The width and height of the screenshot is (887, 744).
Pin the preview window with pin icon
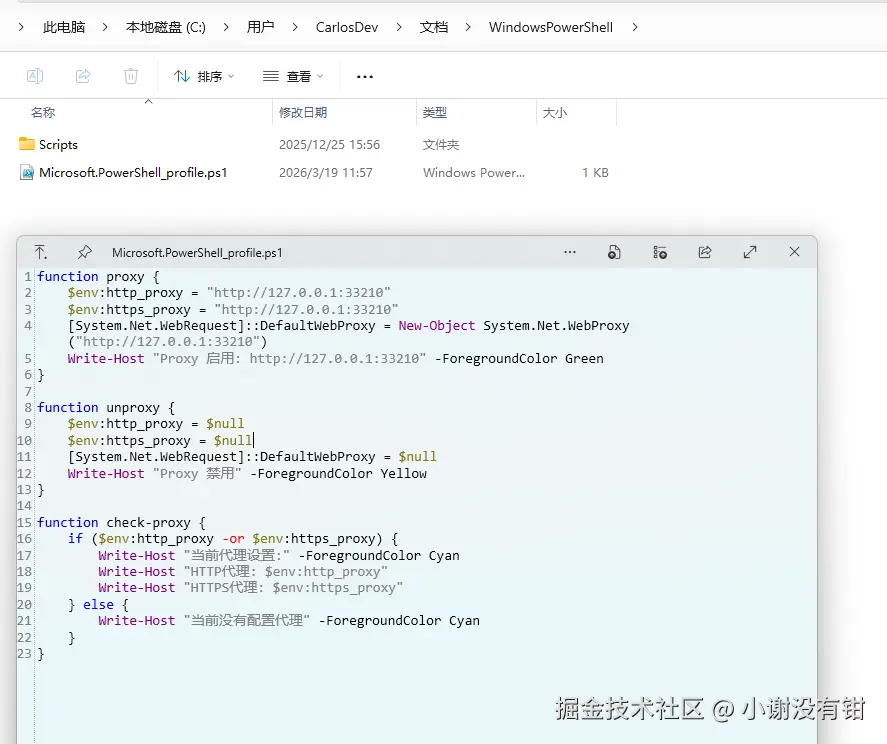[85, 252]
